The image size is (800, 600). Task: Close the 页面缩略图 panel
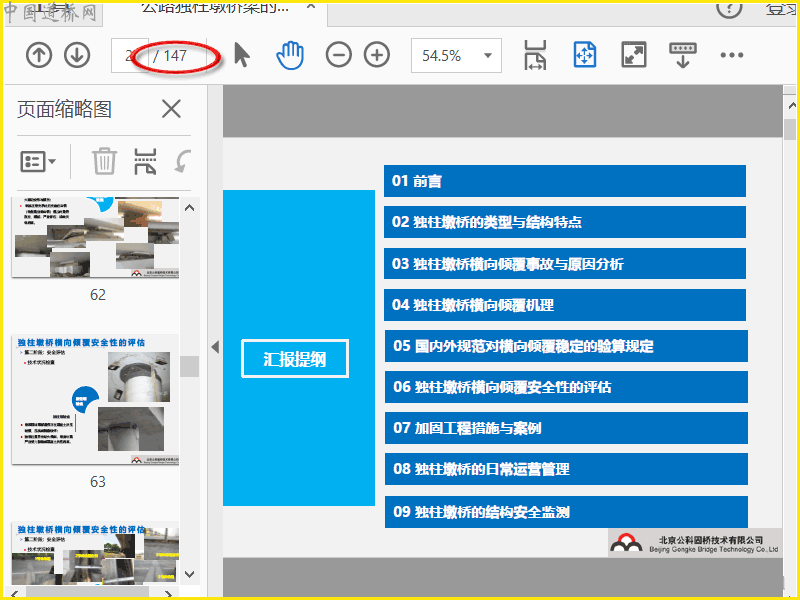pos(171,109)
